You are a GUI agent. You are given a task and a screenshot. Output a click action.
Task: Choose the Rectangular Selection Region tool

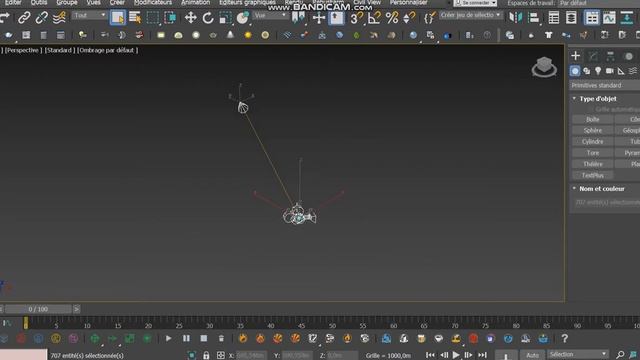(153, 18)
